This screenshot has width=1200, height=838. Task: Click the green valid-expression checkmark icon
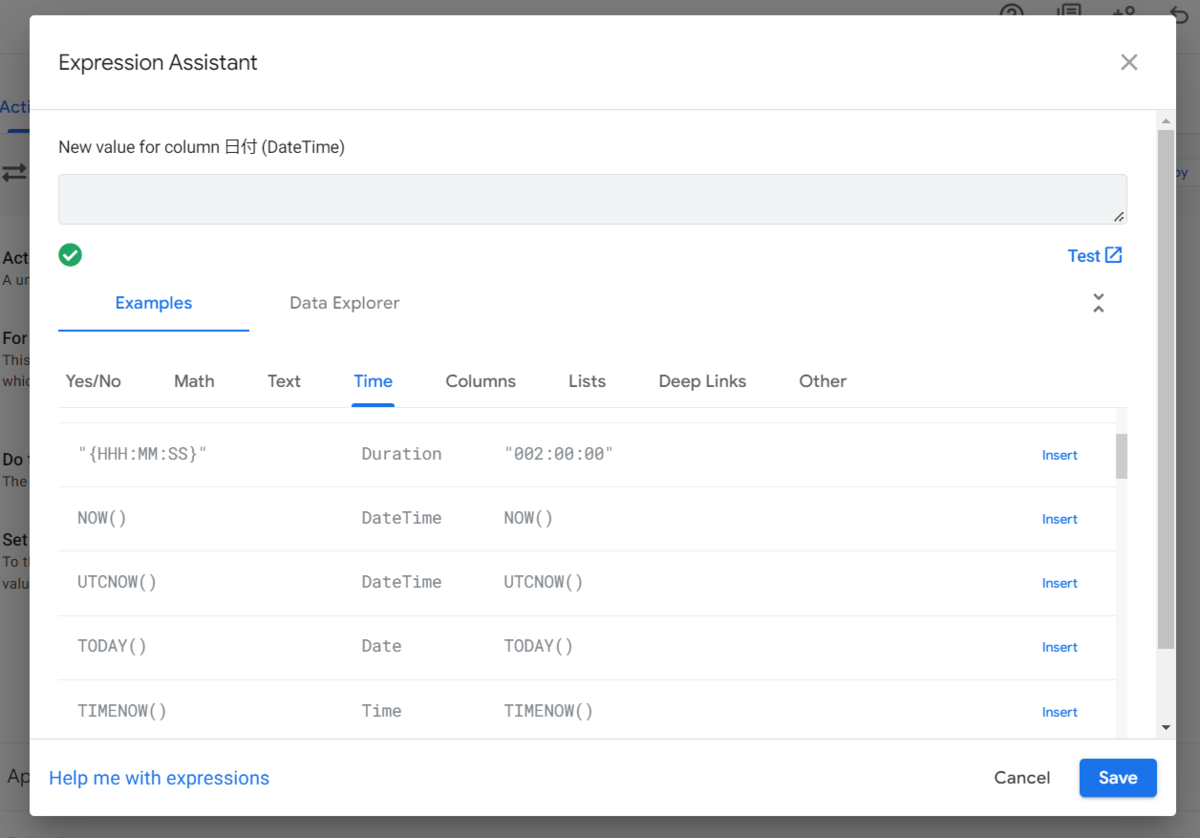(70, 255)
